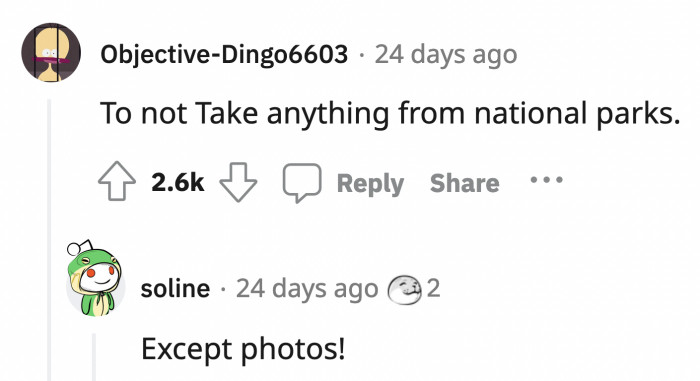700x381 pixels.
Task: Collapse soline's reply using its thread line
Action: 94,357
